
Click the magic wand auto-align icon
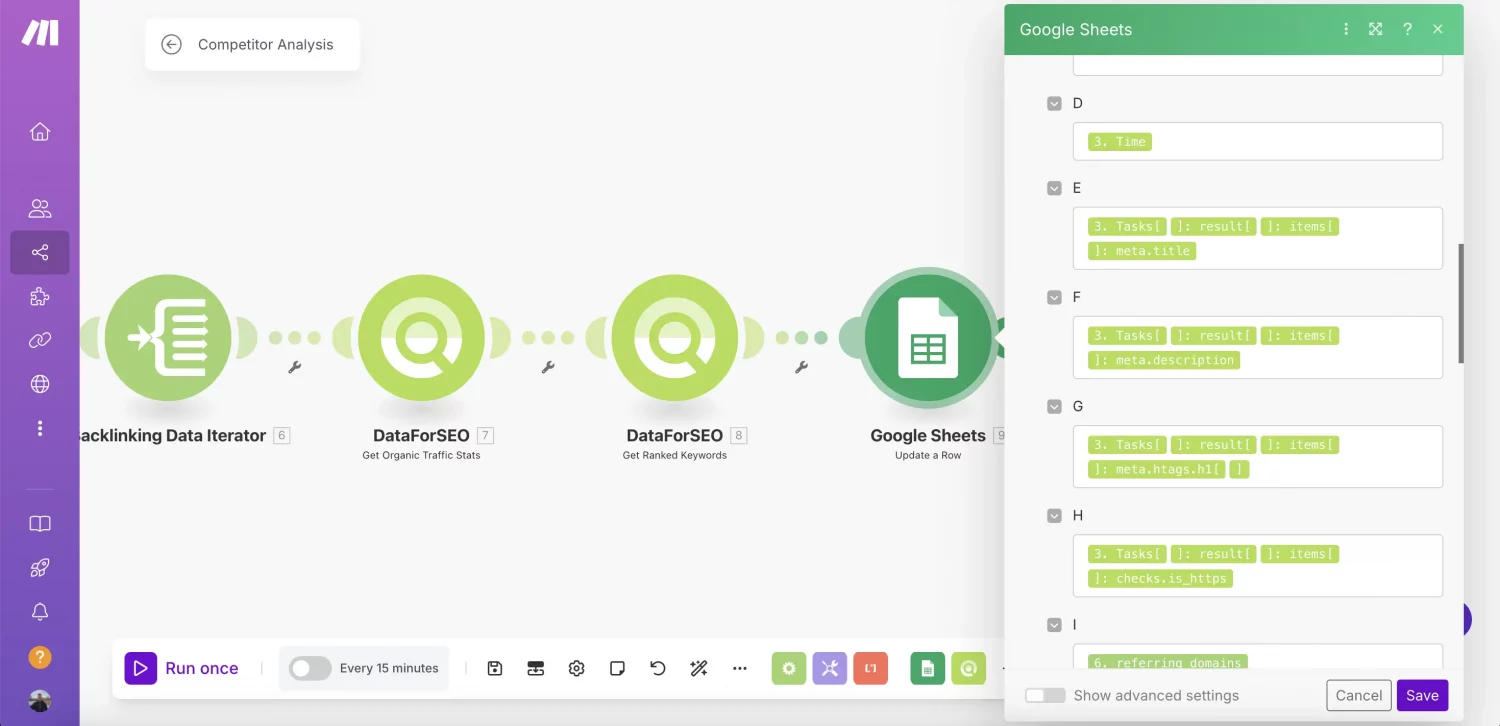699,668
